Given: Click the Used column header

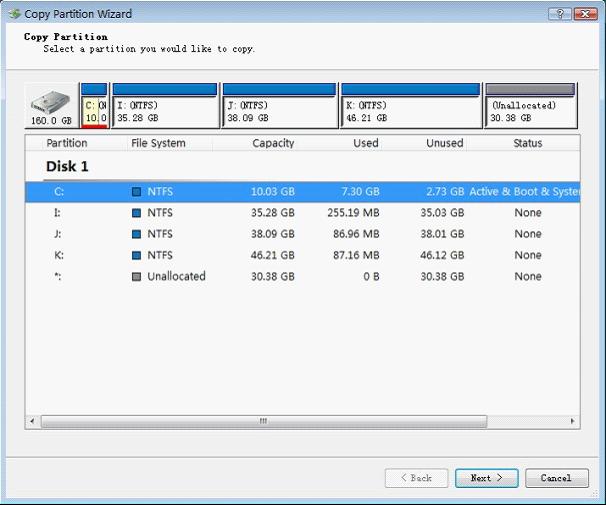Looking at the screenshot, I should [365, 143].
